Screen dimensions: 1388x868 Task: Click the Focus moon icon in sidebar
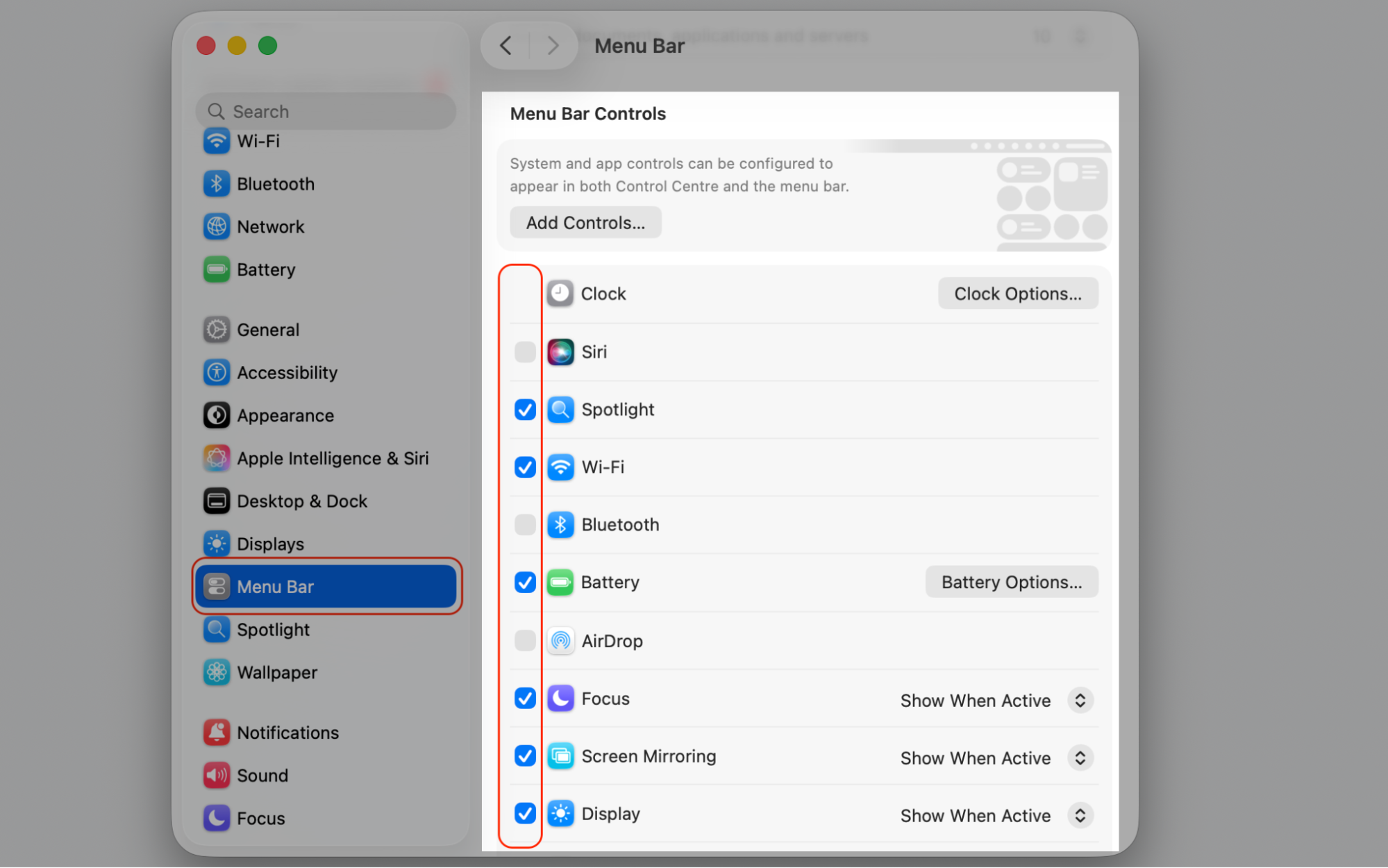[x=217, y=819]
